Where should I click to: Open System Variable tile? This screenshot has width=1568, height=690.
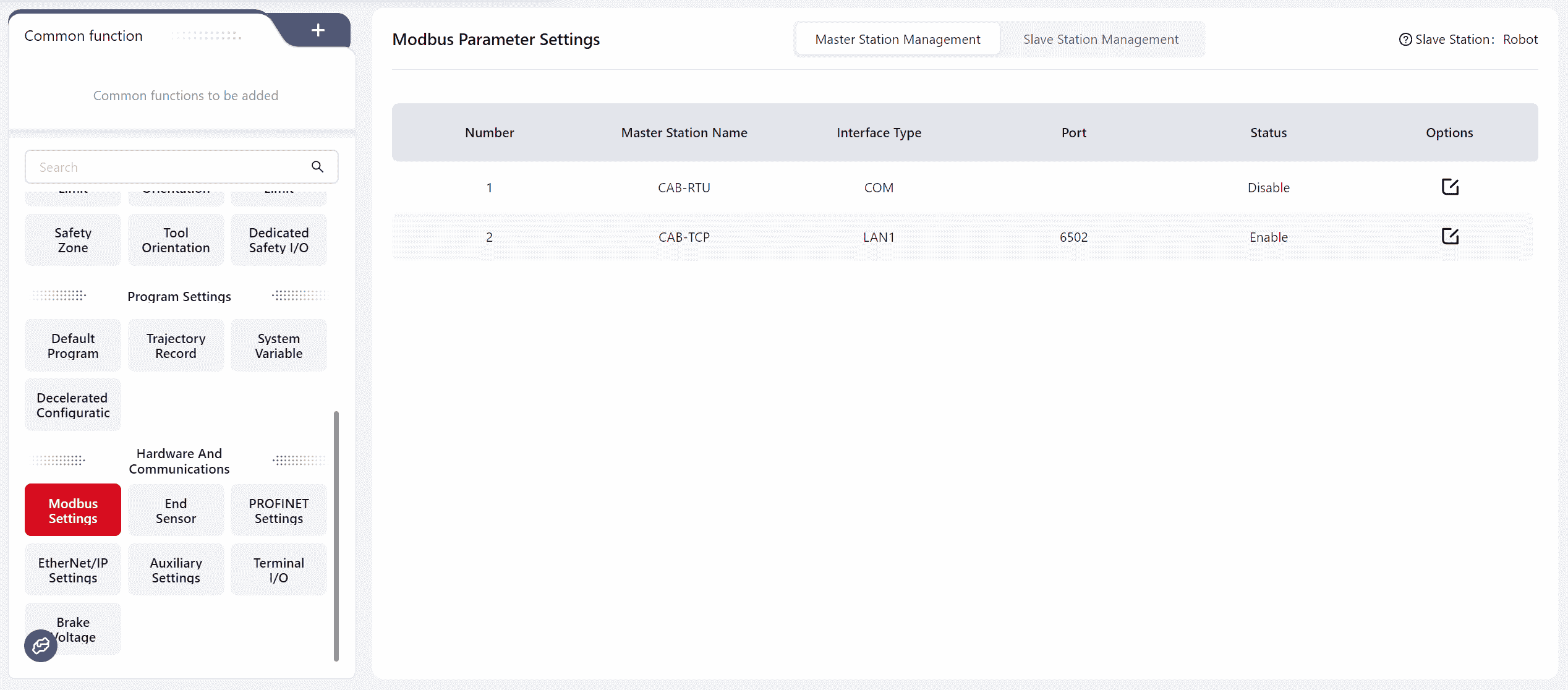point(278,345)
